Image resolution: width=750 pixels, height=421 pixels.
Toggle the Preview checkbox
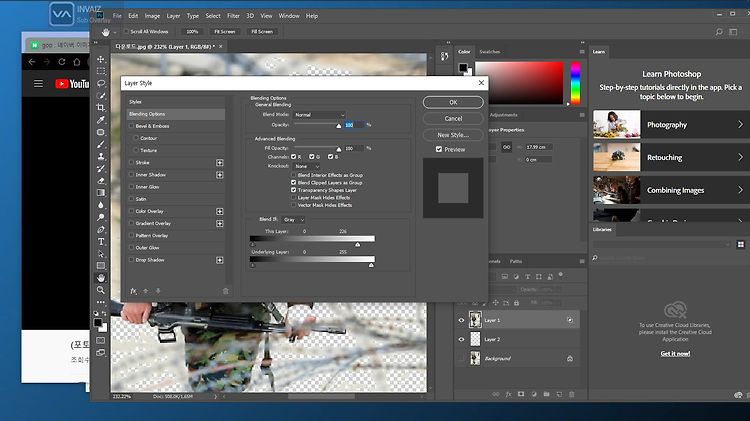coord(439,149)
